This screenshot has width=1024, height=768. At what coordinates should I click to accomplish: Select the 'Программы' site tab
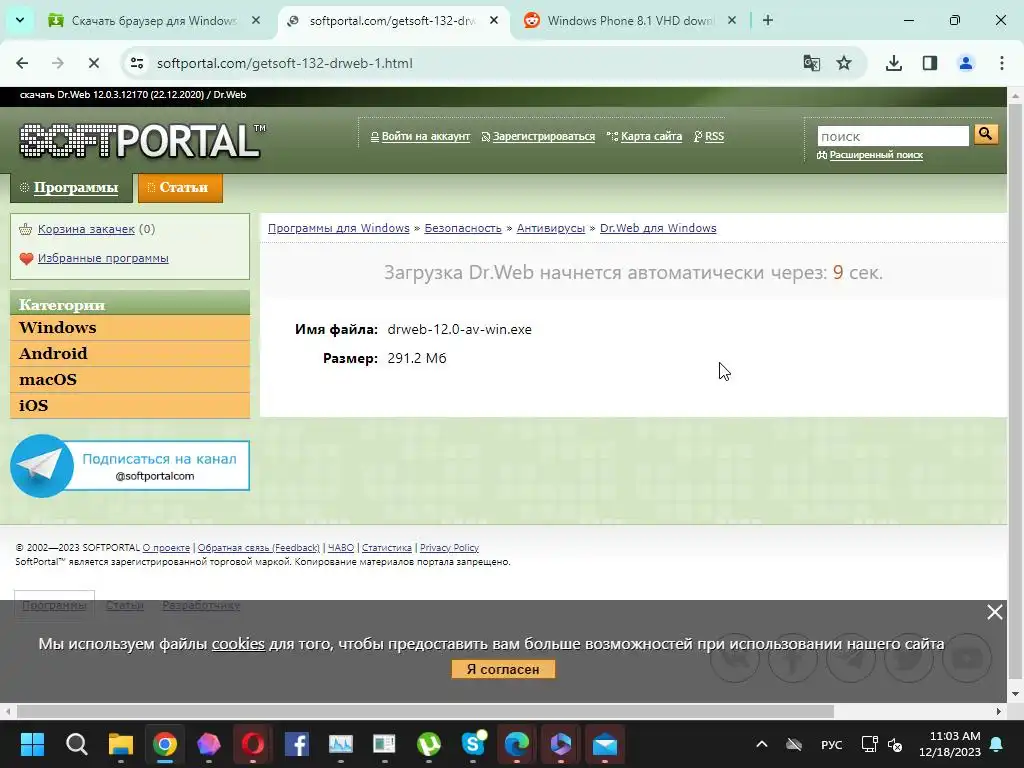click(71, 188)
